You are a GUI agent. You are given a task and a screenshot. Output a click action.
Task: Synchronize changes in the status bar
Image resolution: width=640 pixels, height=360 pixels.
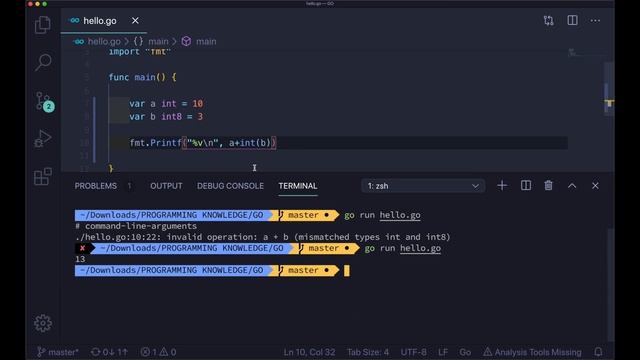[109, 352]
